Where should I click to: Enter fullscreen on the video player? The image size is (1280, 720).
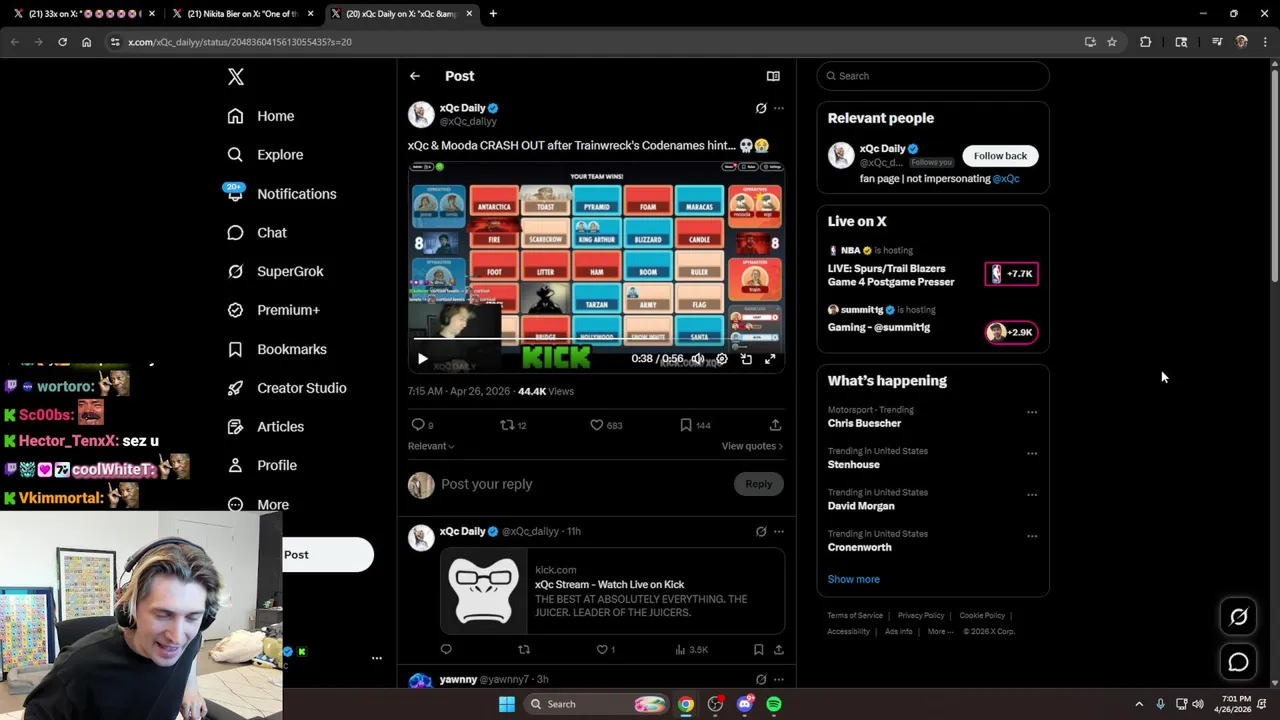770,359
